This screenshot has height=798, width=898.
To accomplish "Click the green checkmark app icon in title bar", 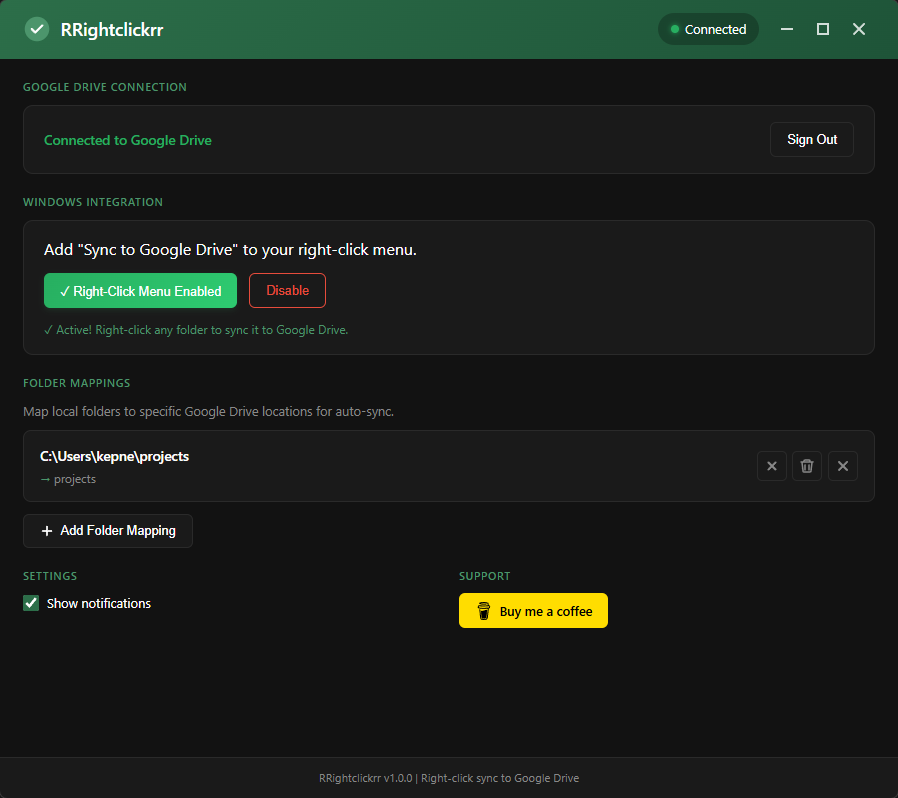I will tap(36, 29).
